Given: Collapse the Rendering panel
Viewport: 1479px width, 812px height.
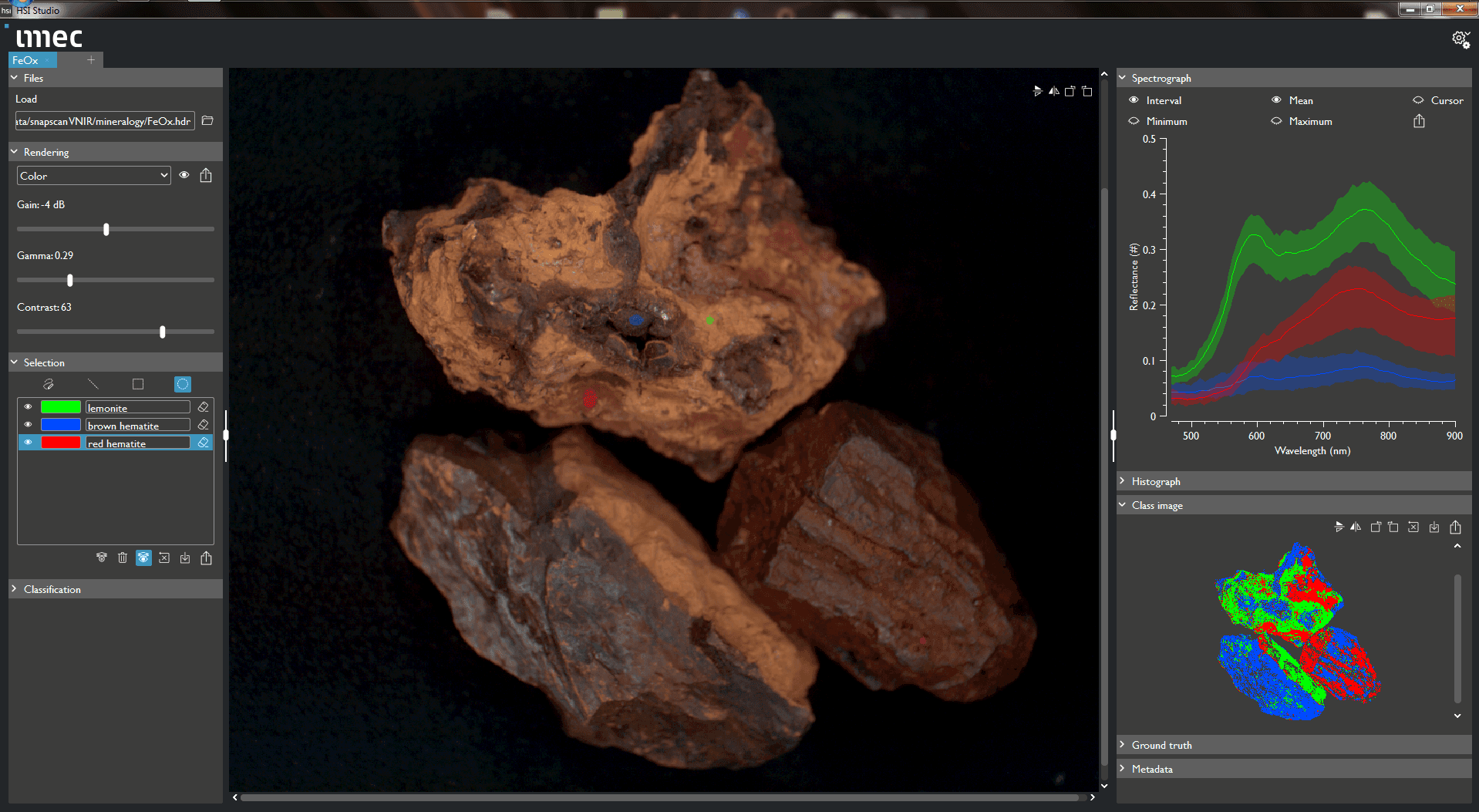Looking at the screenshot, I should [13, 151].
